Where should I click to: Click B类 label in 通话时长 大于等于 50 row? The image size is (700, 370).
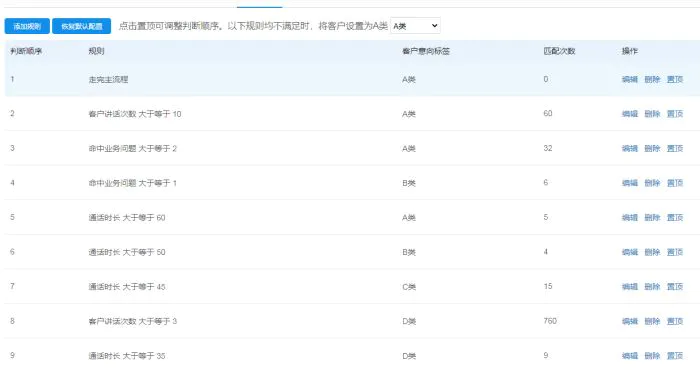(409, 252)
